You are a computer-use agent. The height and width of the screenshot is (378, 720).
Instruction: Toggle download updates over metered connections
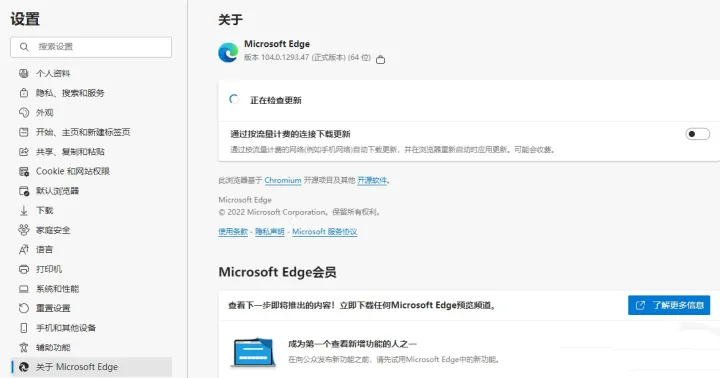click(x=698, y=134)
